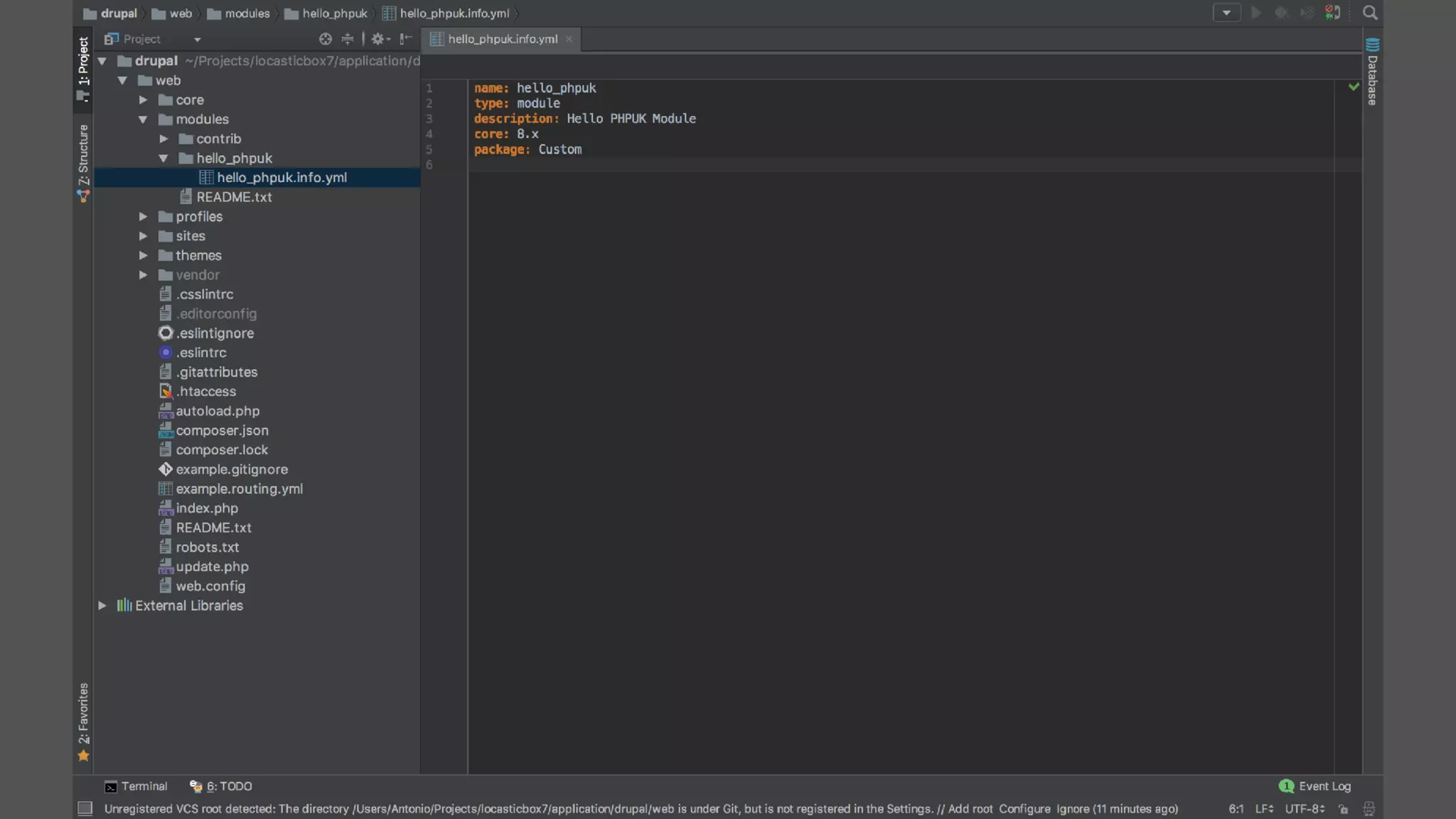Image resolution: width=1456 pixels, height=819 pixels.
Task: Open the Database tool window
Action: [1372, 73]
